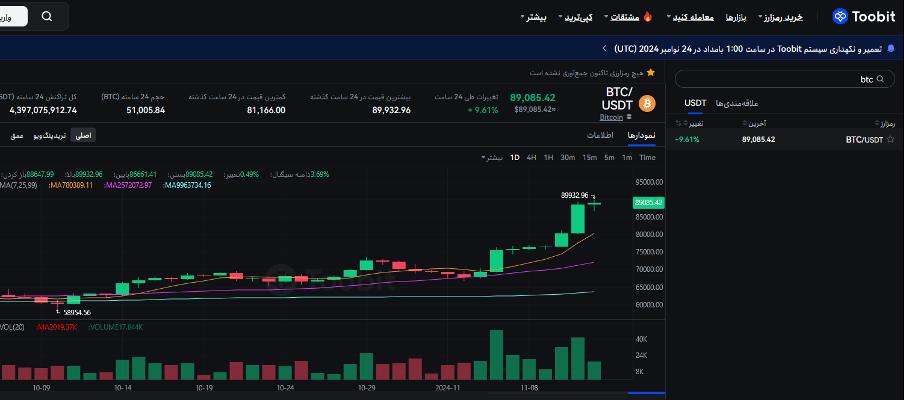Open کپی‌ترید dropdown menu
904x400 pixels.
pyautogui.click(x=575, y=17)
